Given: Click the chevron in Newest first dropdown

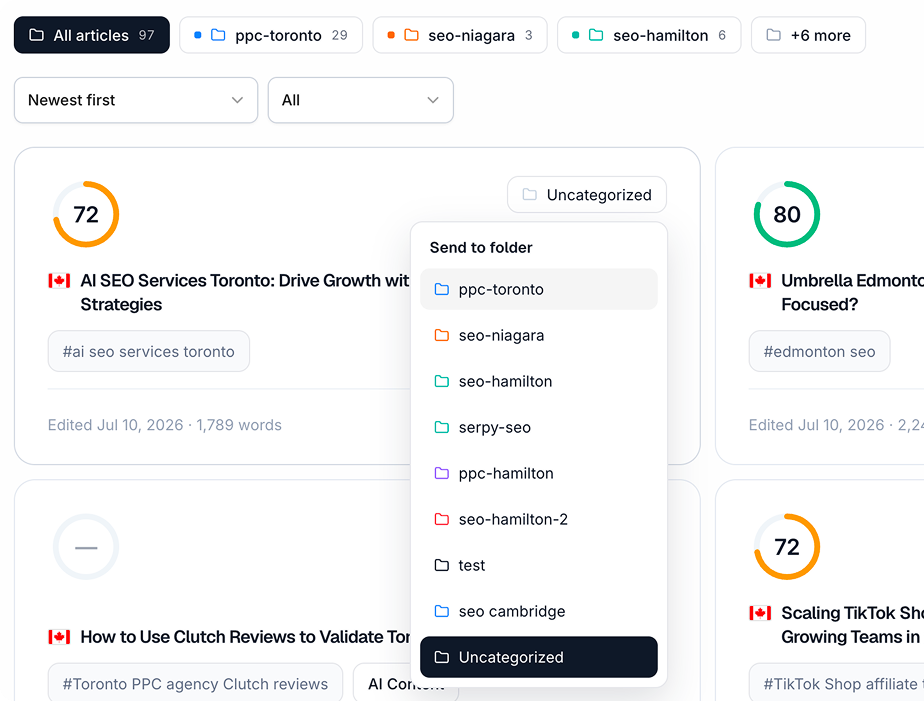Looking at the screenshot, I should coord(237,100).
